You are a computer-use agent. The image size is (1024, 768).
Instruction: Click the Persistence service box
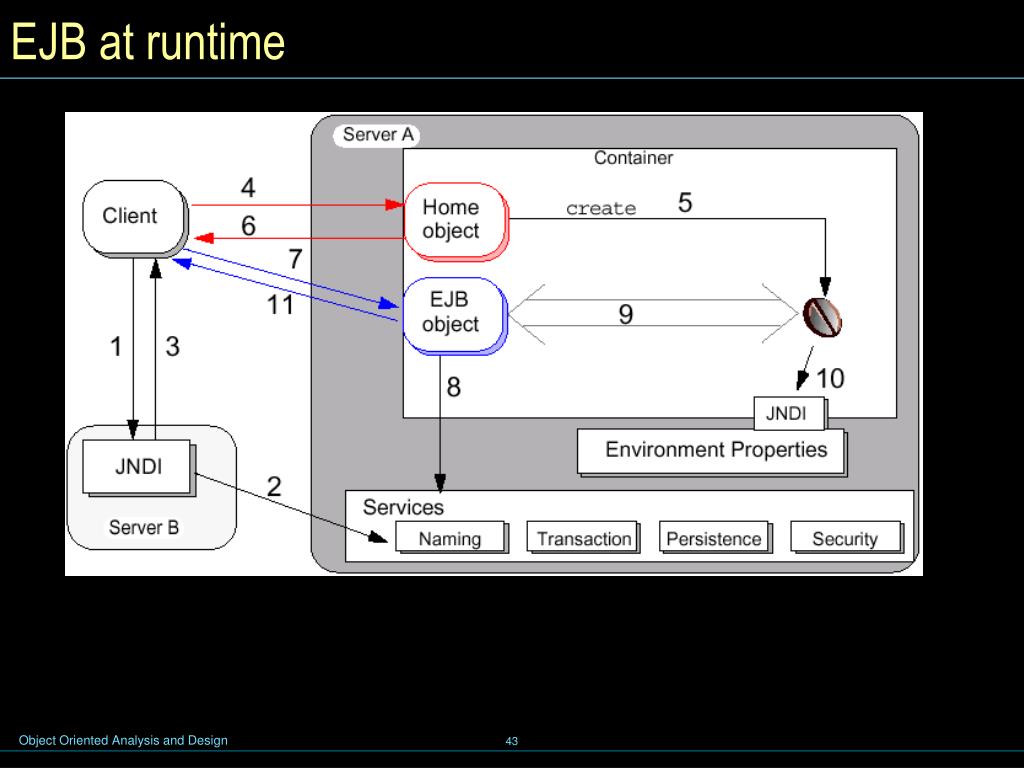coord(715,538)
